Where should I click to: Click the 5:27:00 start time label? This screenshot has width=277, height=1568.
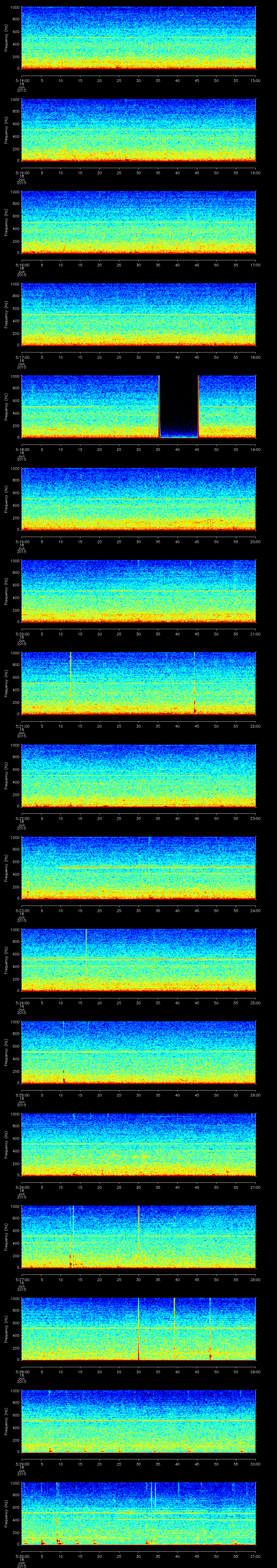(x=22, y=1279)
